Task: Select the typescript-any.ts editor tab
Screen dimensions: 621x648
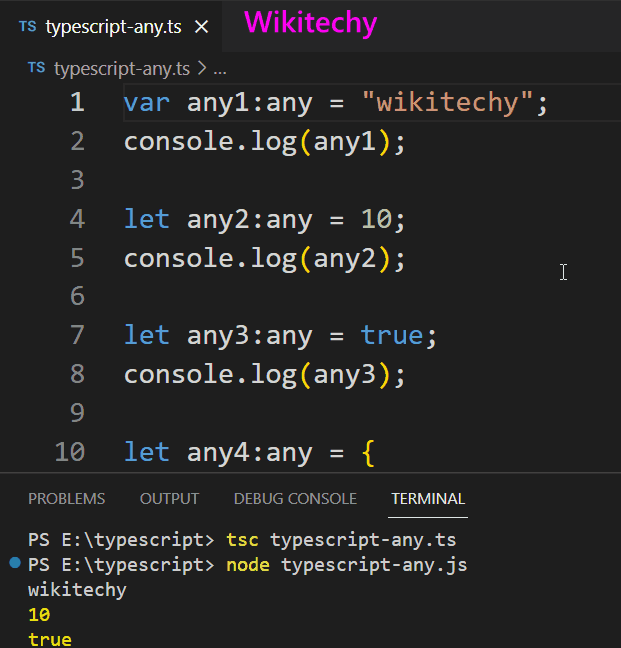Action: (113, 27)
